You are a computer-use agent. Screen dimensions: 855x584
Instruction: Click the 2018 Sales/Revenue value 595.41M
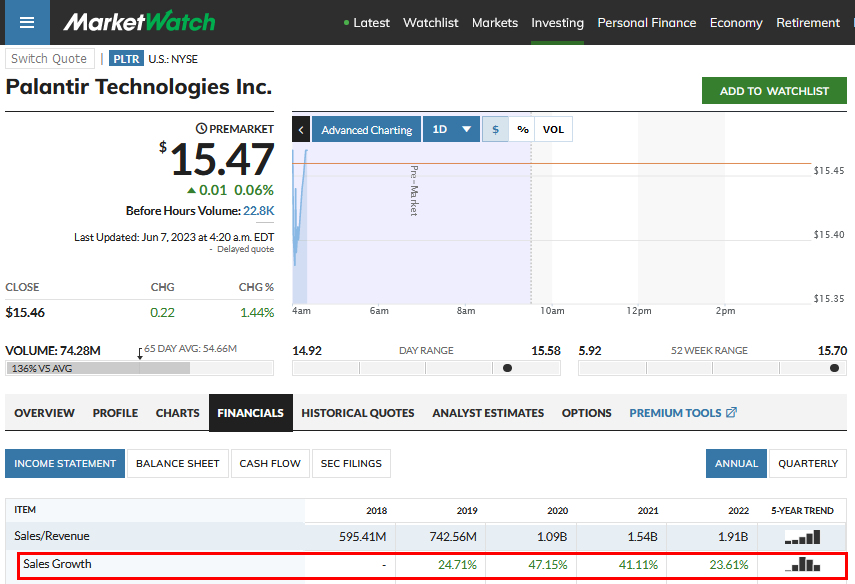pyautogui.click(x=363, y=537)
